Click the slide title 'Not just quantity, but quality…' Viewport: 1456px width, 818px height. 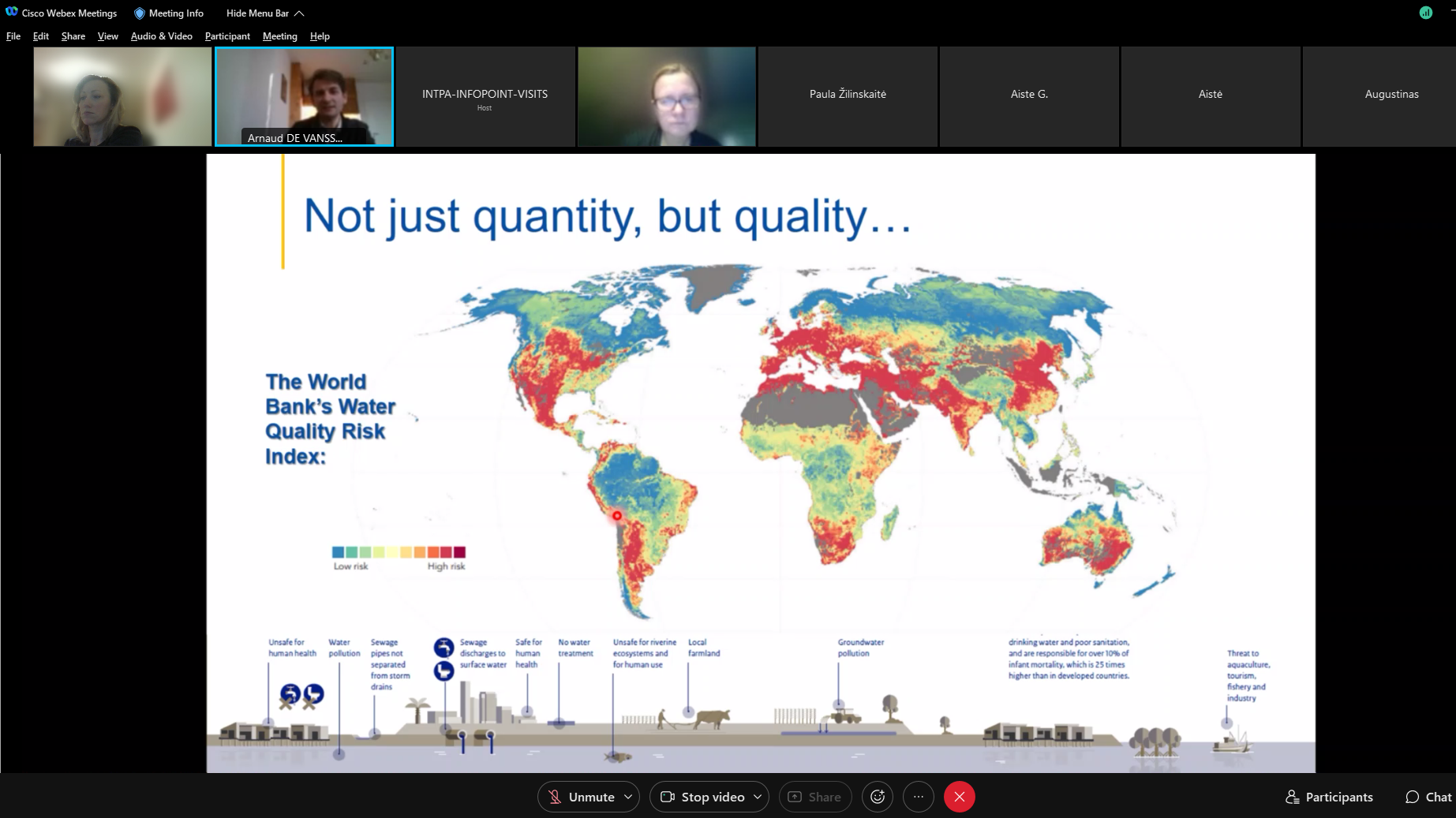[608, 216]
